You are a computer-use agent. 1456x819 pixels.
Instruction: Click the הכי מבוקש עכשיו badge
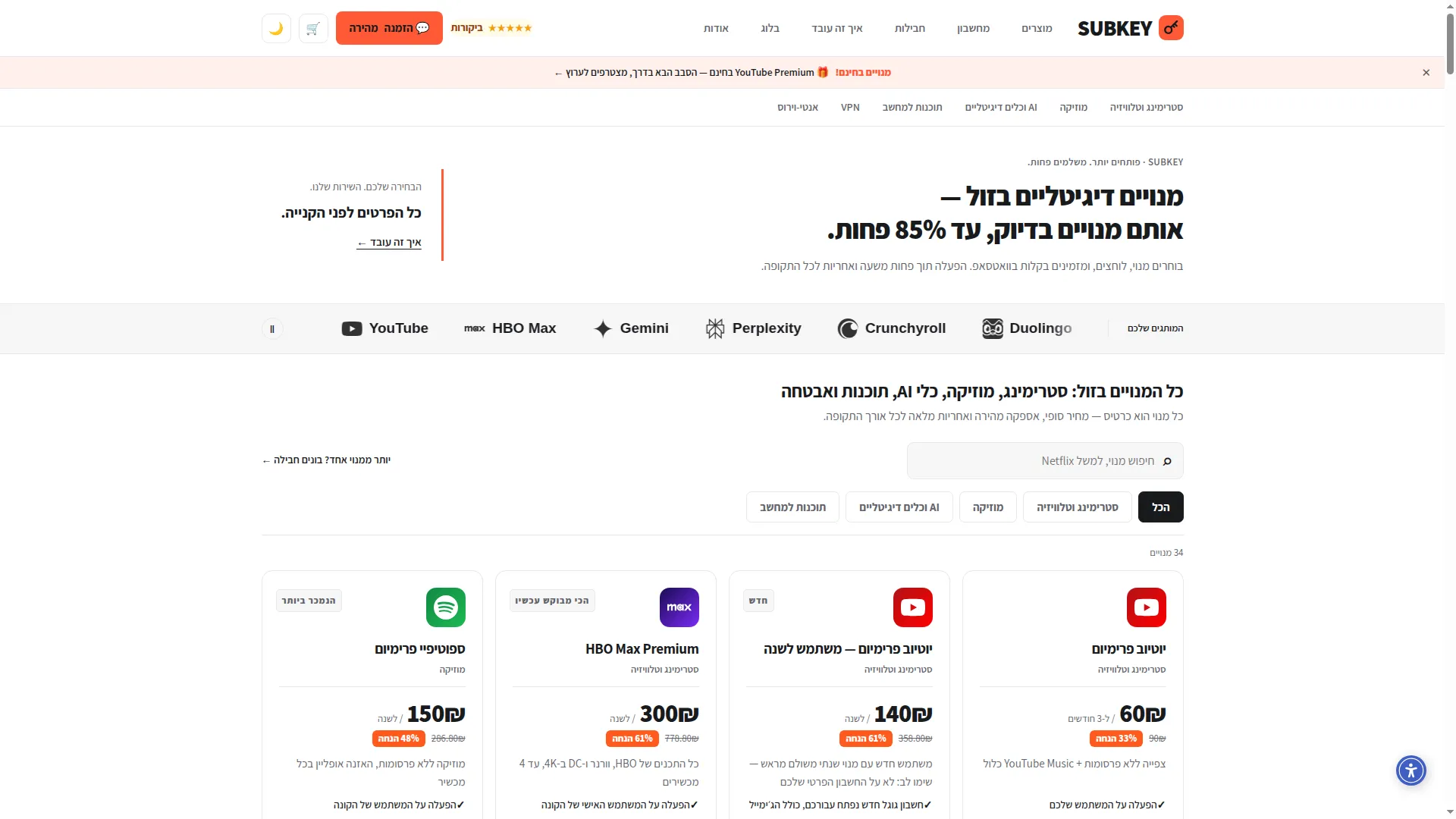click(x=552, y=601)
